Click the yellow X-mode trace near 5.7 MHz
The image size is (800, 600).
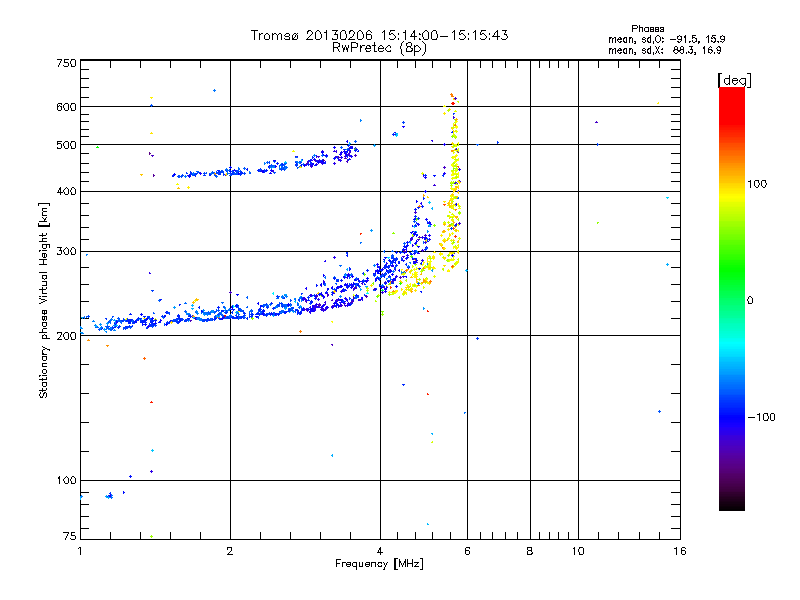(454, 189)
